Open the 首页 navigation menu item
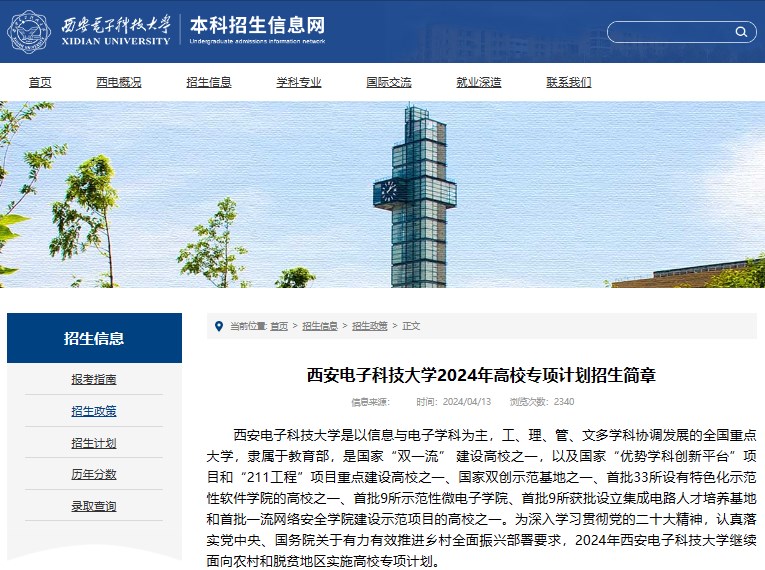 pyautogui.click(x=40, y=82)
